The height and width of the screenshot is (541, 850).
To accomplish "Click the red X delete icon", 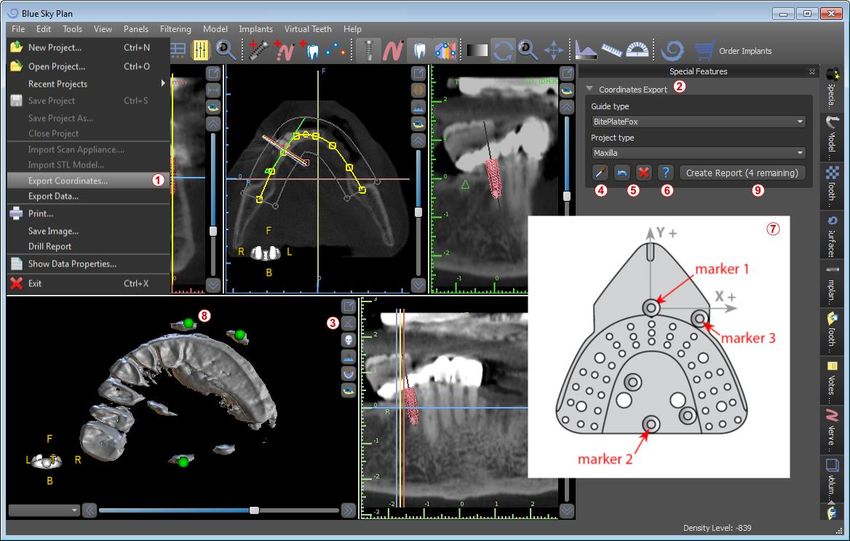I will coord(643,172).
